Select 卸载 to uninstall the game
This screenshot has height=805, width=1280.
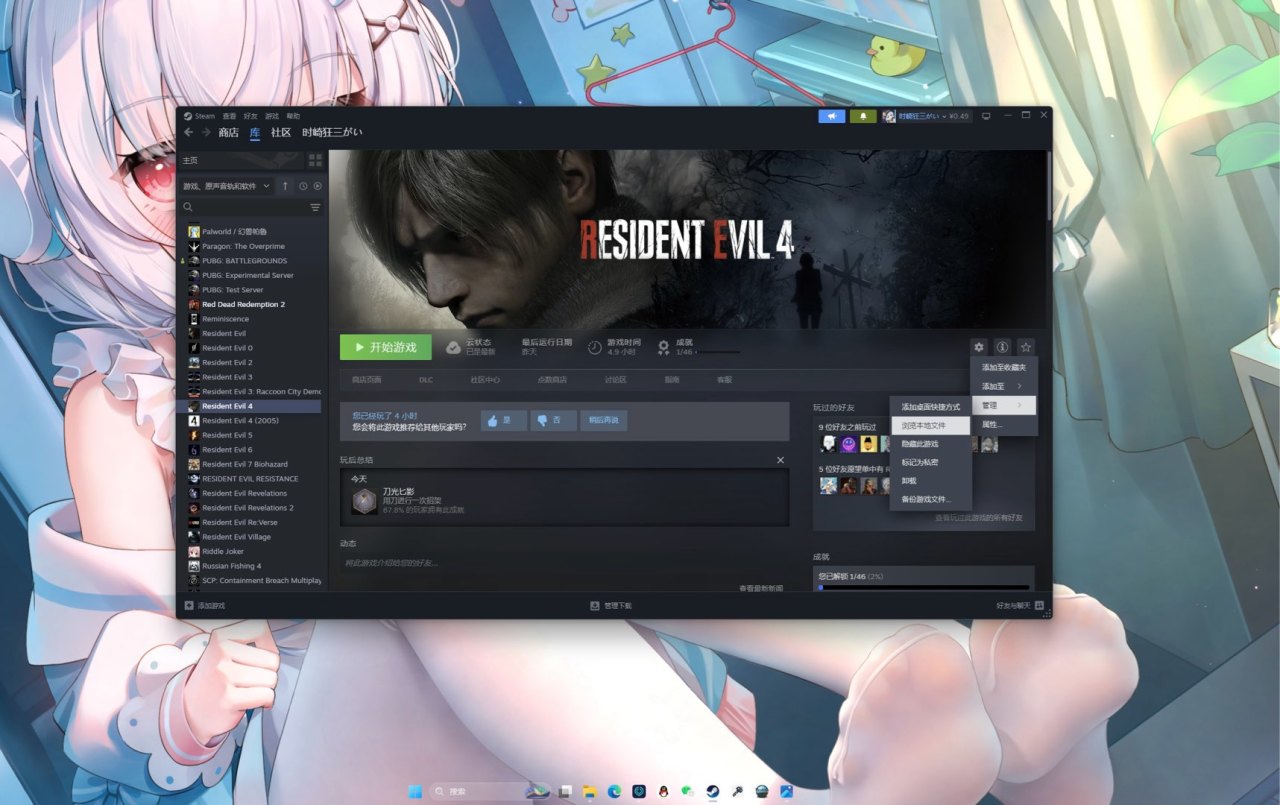click(x=931, y=481)
